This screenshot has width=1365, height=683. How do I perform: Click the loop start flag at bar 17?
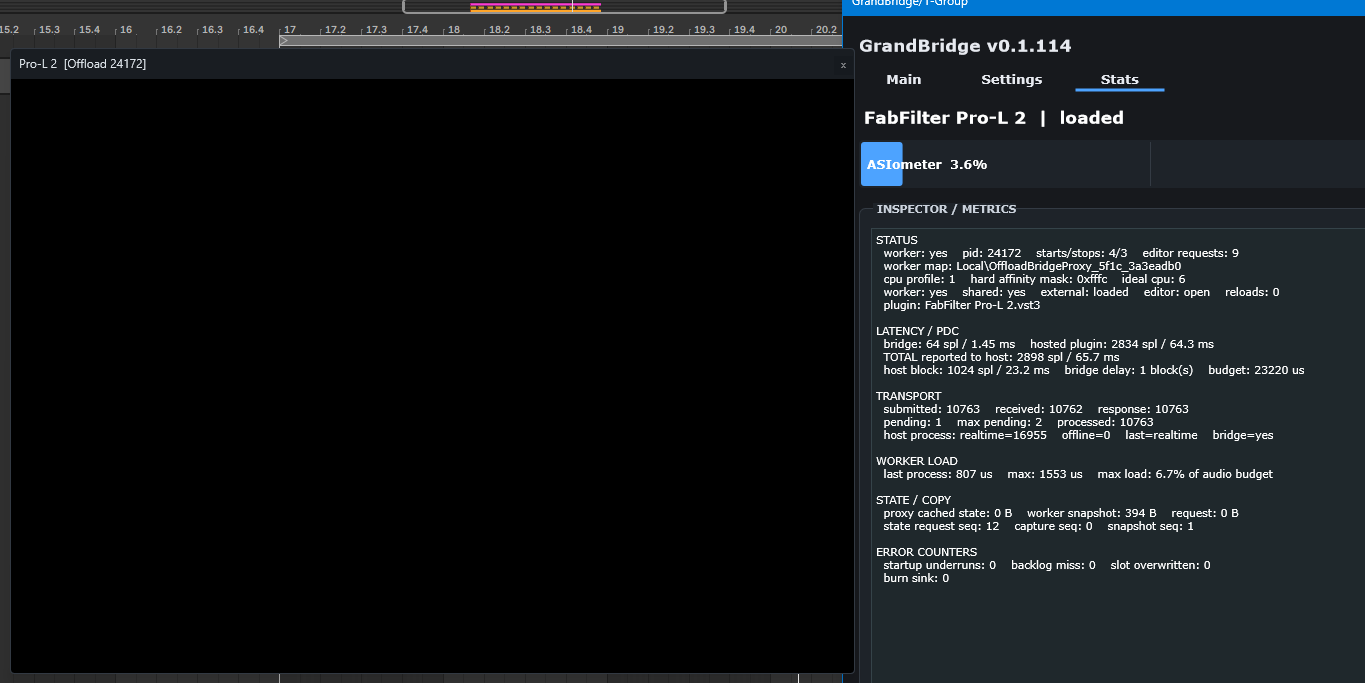(284, 41)
